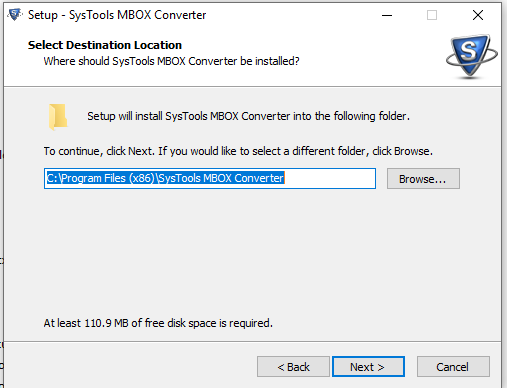Screen dimensions: 507x388
Task: Minimize the Setup window
Action: click(x=387, y=15)
